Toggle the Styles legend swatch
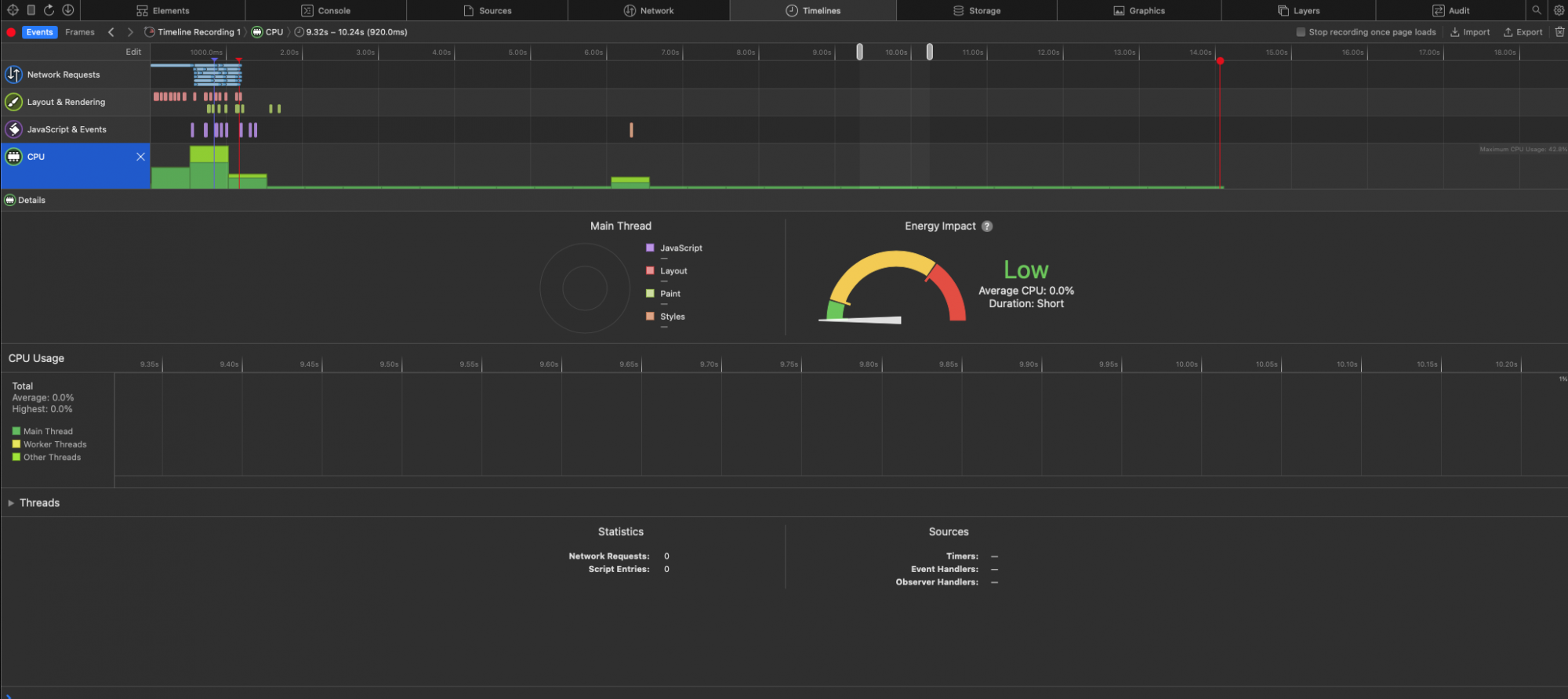 tap(650, 316)
